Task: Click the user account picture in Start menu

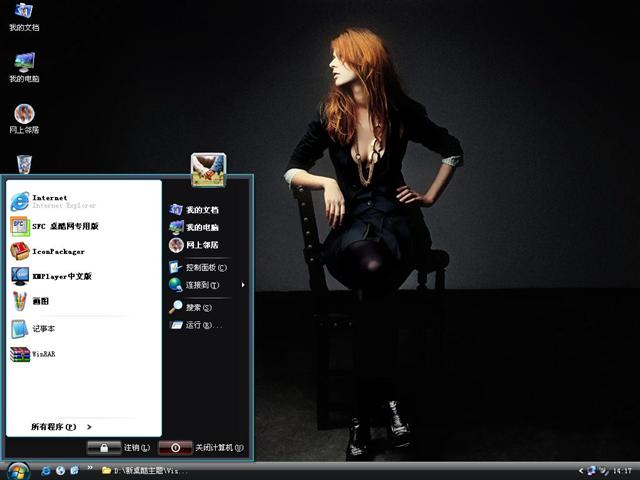Action: [x=208, y=170]
